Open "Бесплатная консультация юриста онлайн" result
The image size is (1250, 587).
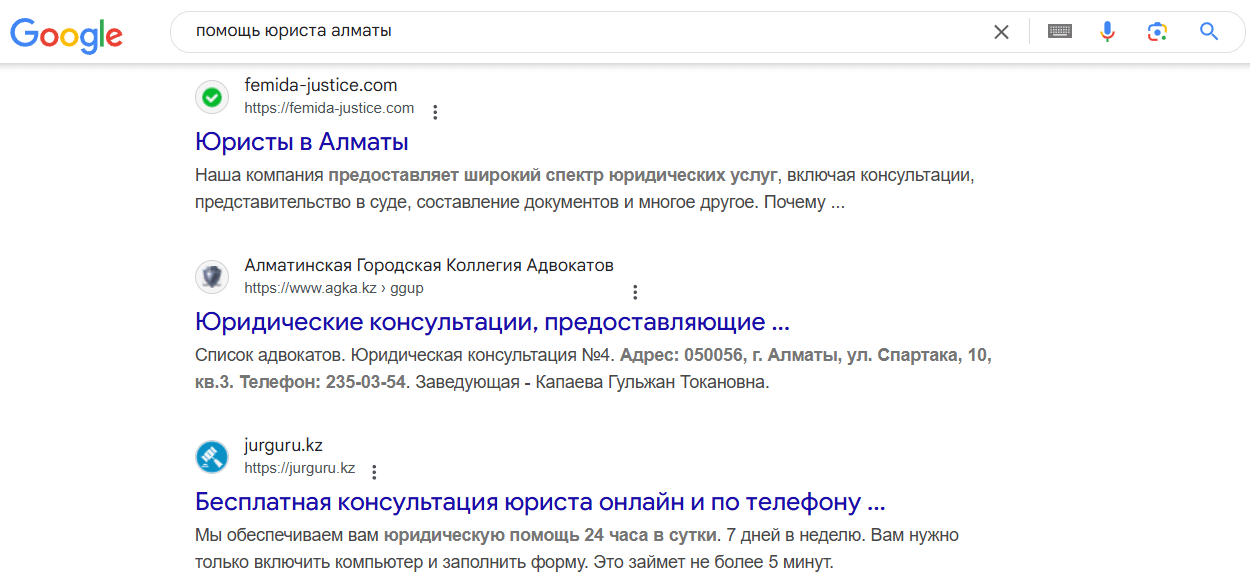540,501
